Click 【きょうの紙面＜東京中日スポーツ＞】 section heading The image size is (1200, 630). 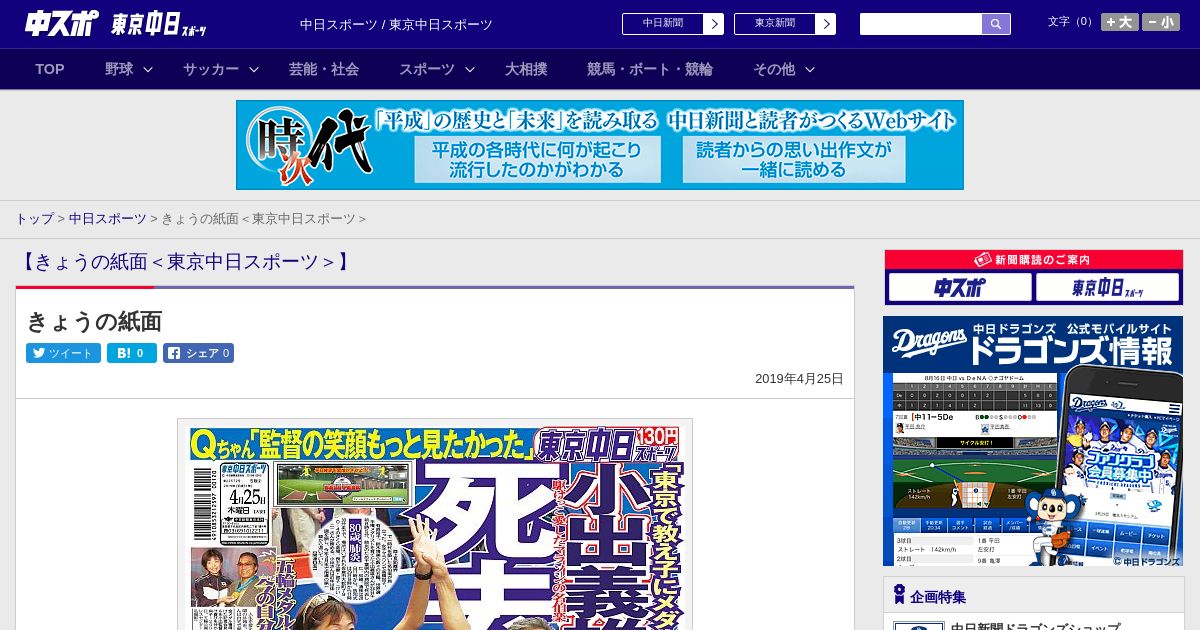(185, 262)
